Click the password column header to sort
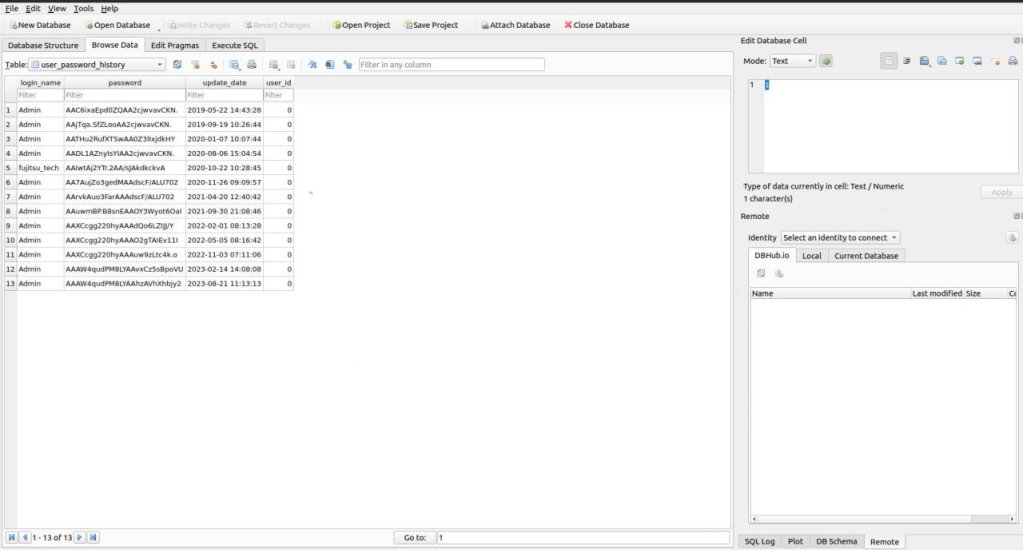Image resolution: width=1023 pixels, height=550 pixels. point(124,82)
